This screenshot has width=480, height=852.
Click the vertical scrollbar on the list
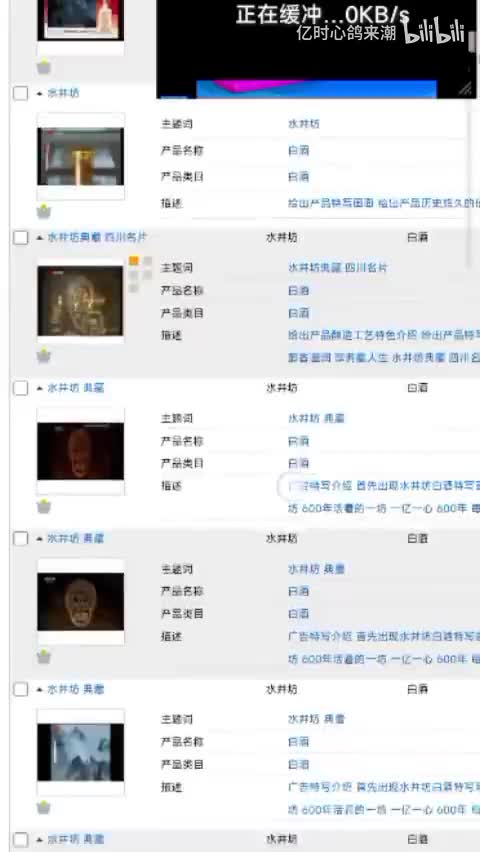(x=471, y=185)
